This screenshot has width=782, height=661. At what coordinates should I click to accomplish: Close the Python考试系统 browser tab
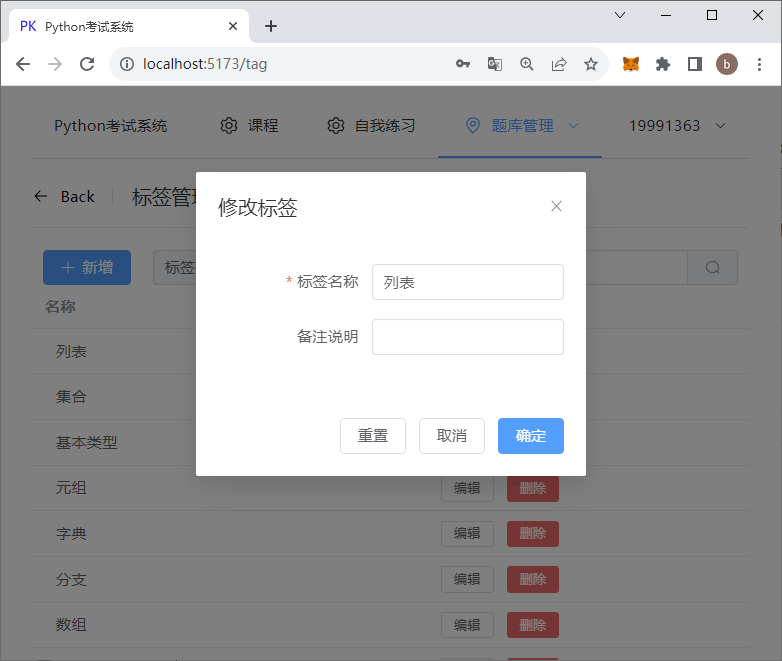pos(233,26)
